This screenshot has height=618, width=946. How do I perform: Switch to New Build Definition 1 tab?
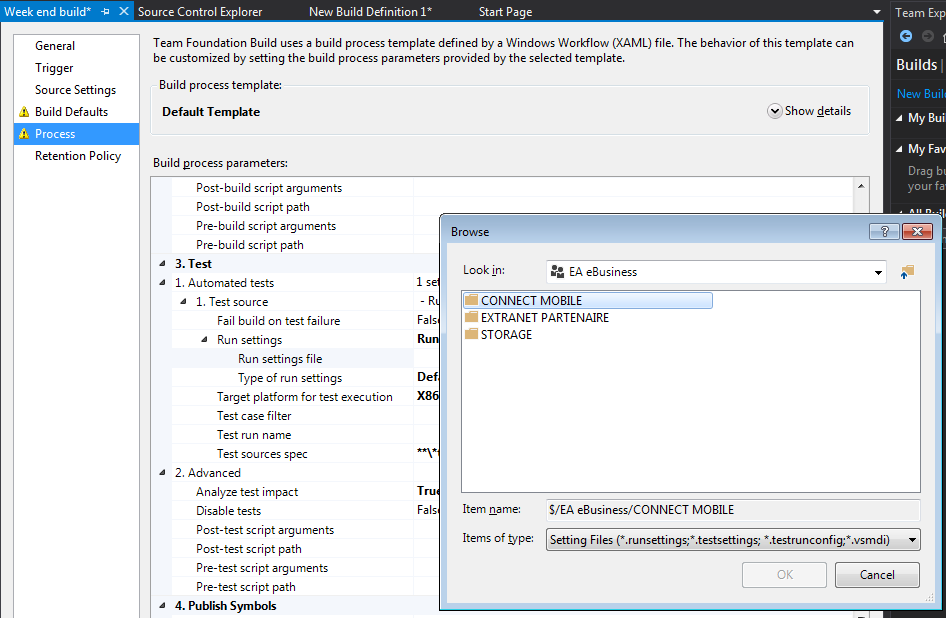pos(370,11)
